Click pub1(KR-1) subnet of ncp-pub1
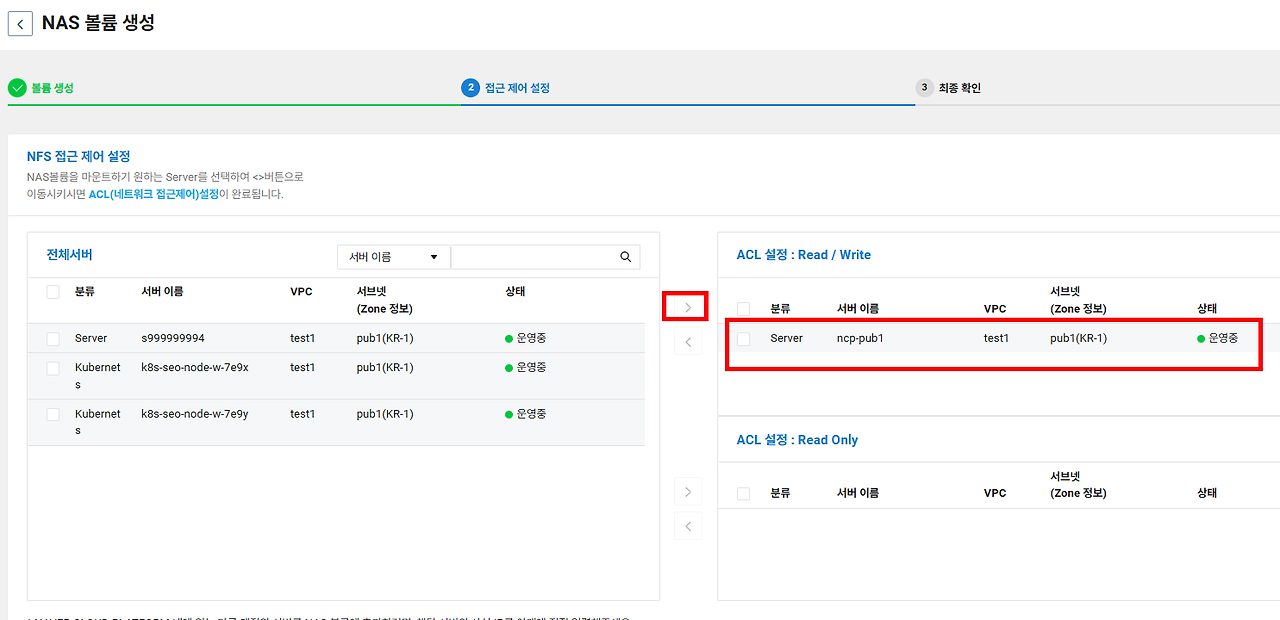Viewport: 1280px width, 620px height. [1078, 338]
